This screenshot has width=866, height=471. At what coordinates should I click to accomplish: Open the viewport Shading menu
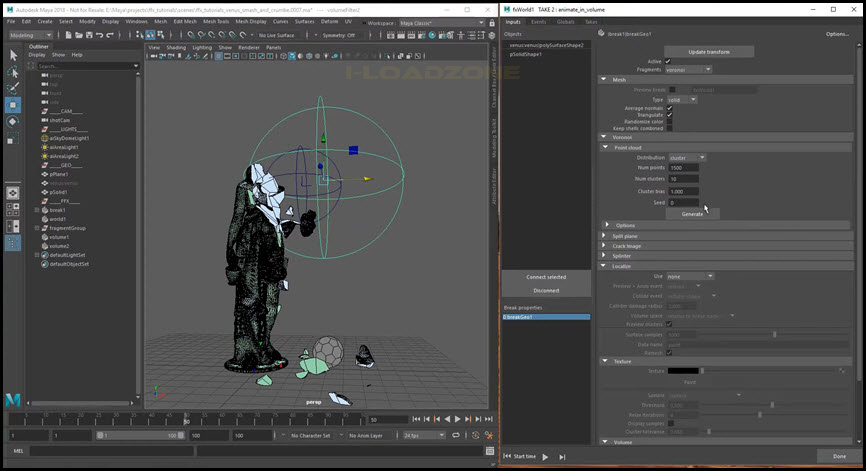(x=176, y=47)
